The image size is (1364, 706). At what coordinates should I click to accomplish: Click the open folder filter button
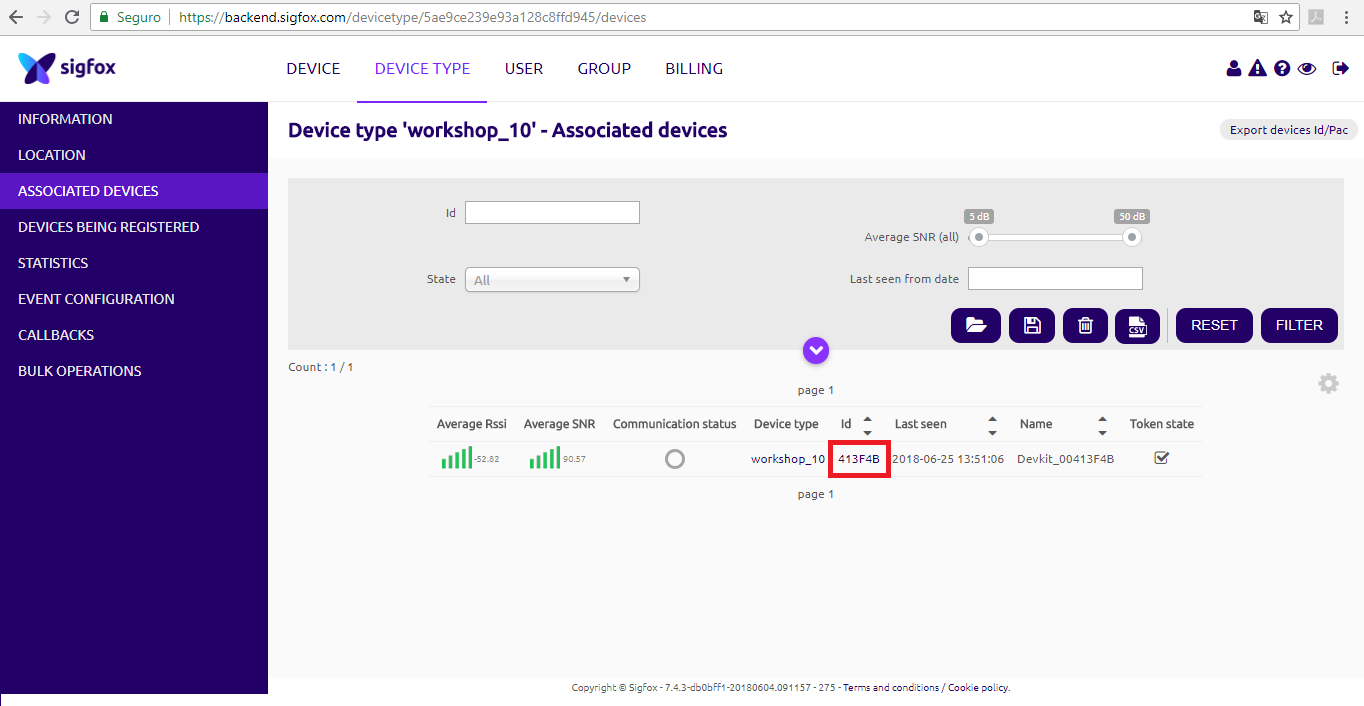[976, 325]
